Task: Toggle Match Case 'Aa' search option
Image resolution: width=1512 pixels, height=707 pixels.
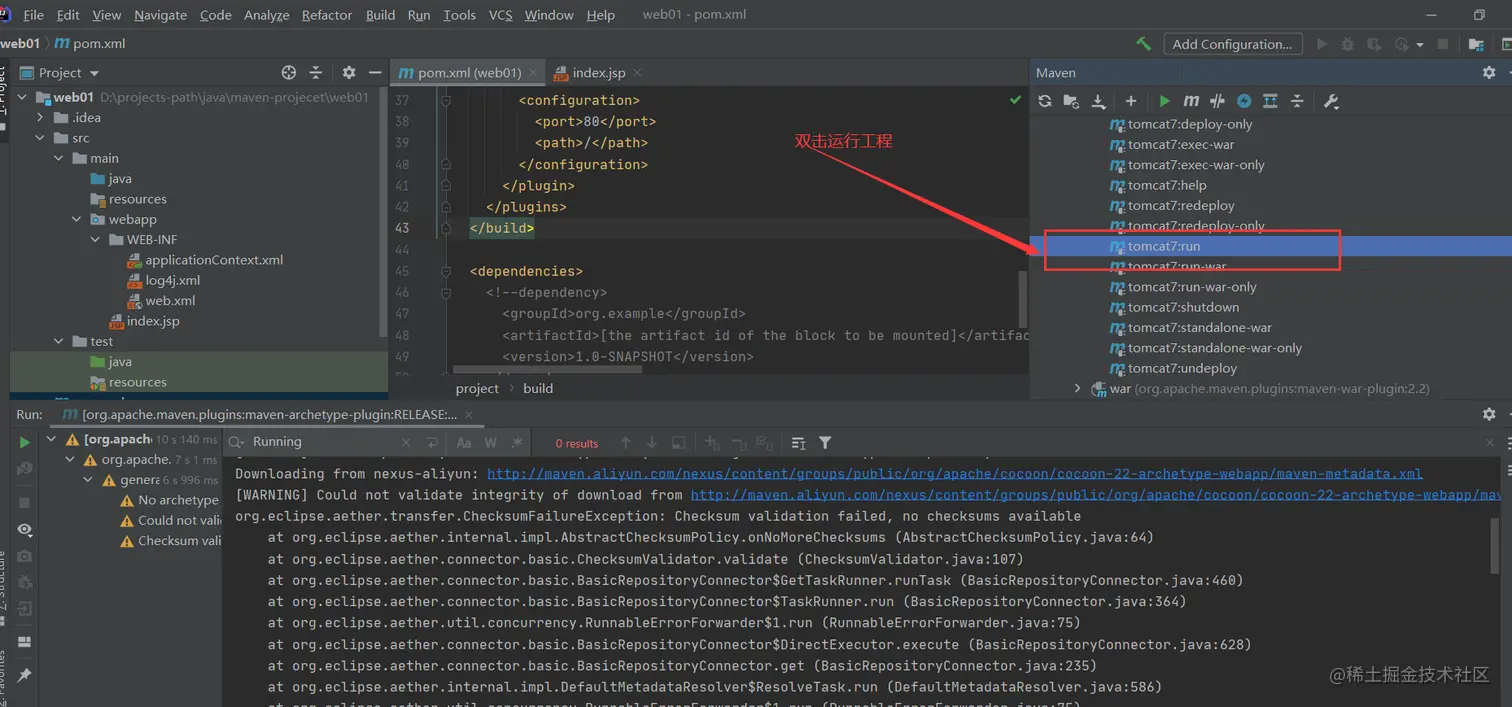Action: pyautogui.click(x=464, y=442)
